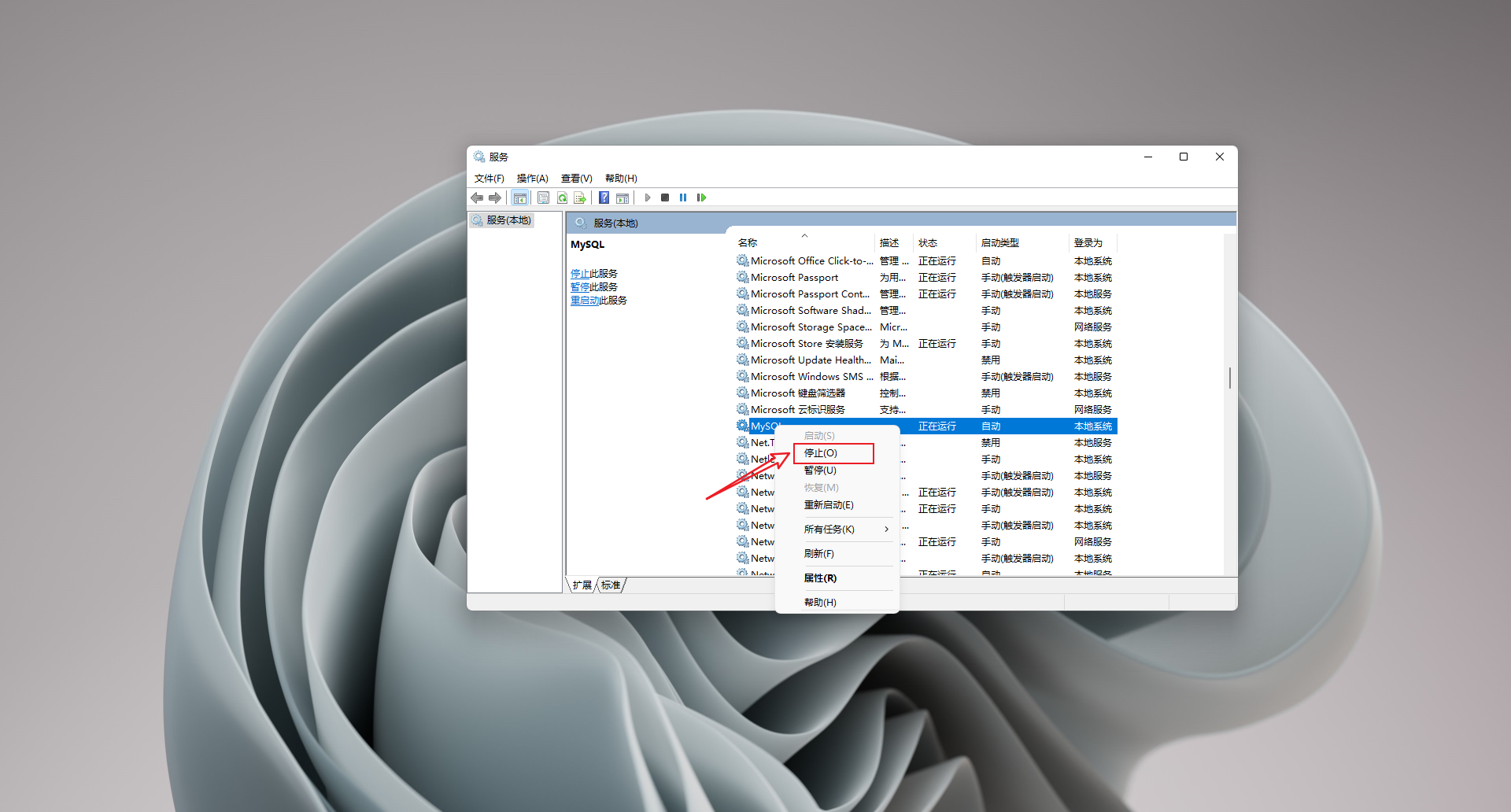Switch to the 扩展 tab
Image resolution: width=1511 pixels, height=812 pixels.
[x=582, y=585]
